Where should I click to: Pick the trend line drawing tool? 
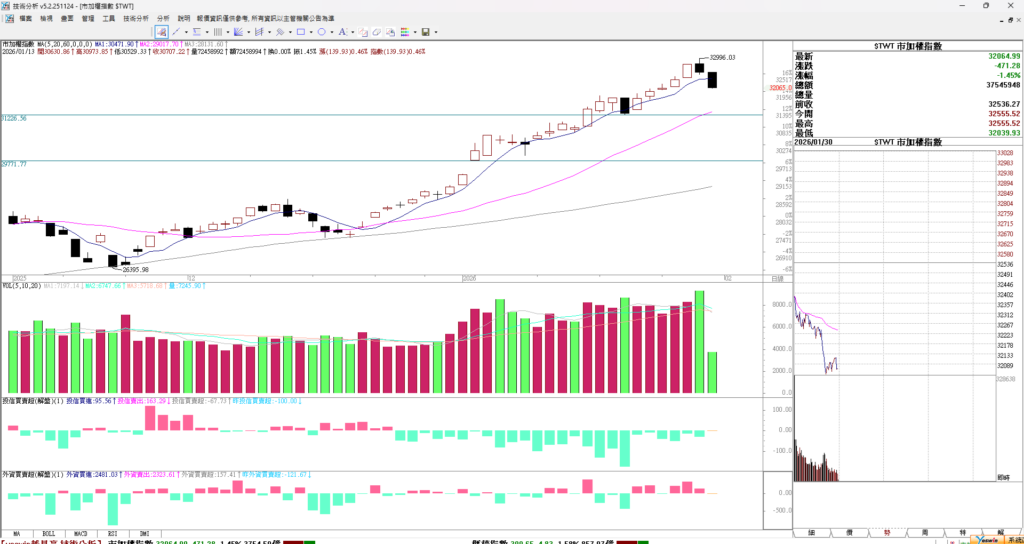coord(174,32)
